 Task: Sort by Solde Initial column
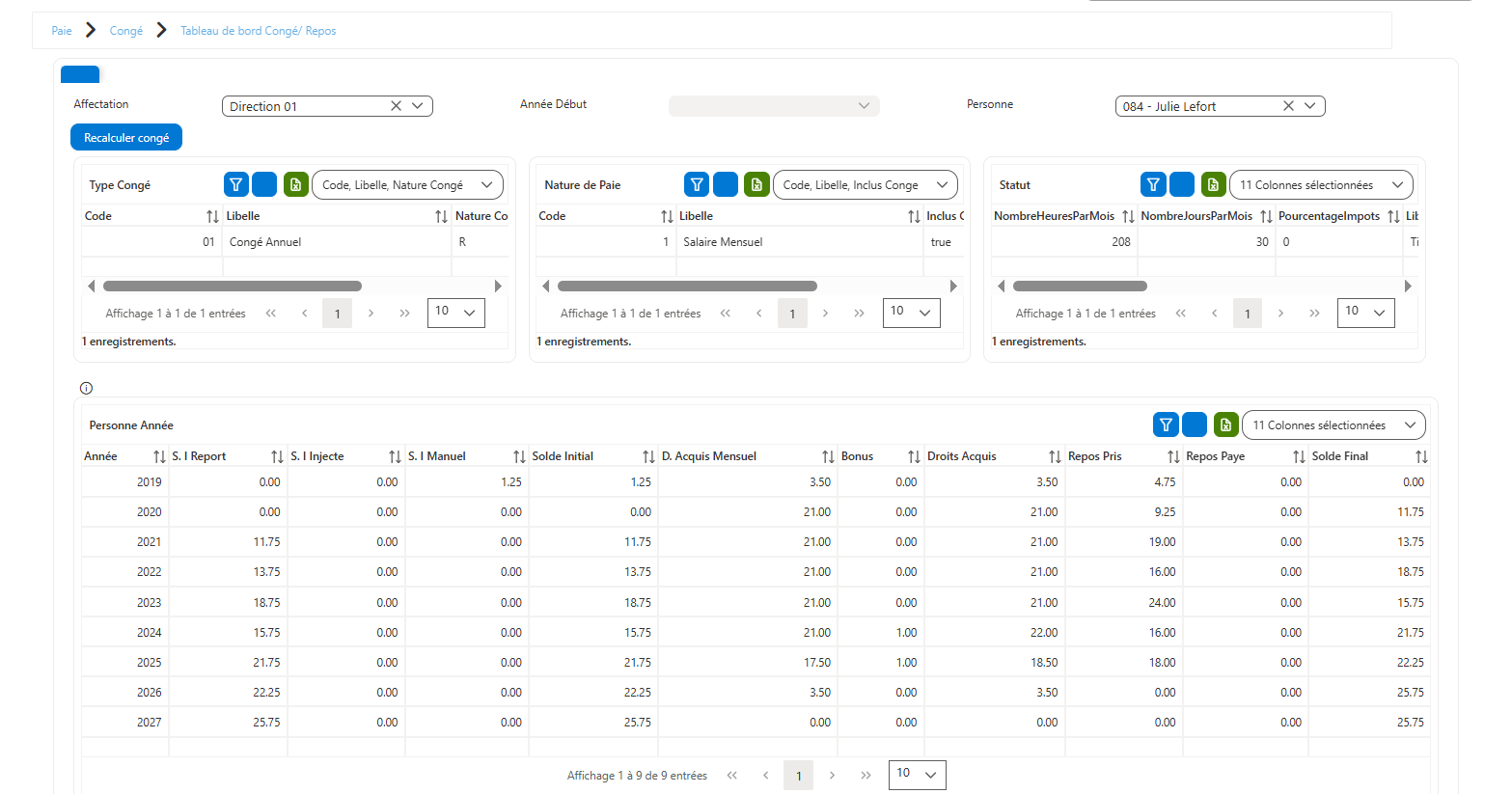coord(648,456)
